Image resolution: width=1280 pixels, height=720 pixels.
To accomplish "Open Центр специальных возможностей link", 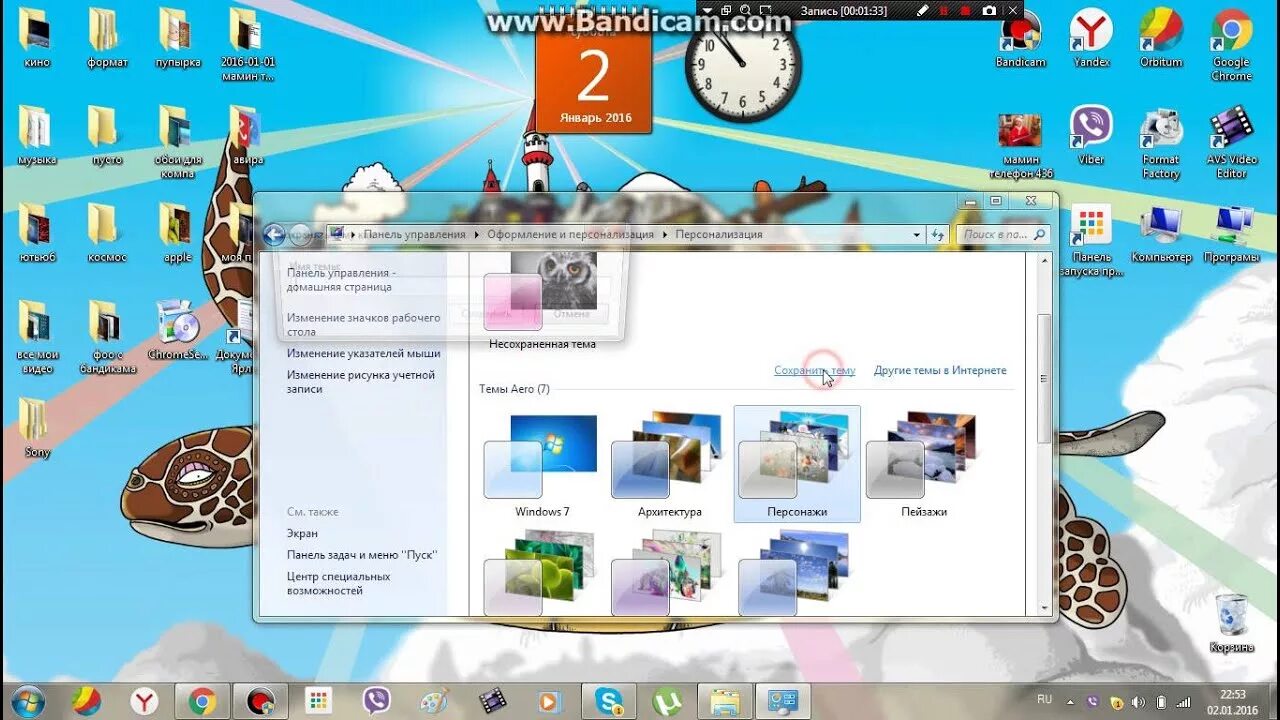I will coord(339,583).
